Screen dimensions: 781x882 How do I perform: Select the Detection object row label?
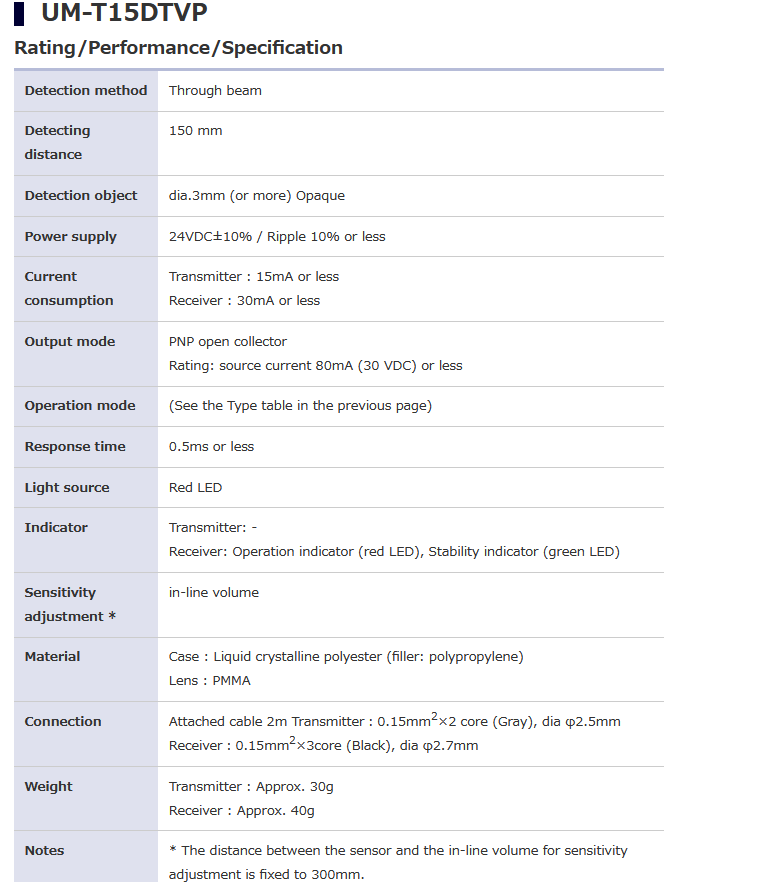click(81, 196)
